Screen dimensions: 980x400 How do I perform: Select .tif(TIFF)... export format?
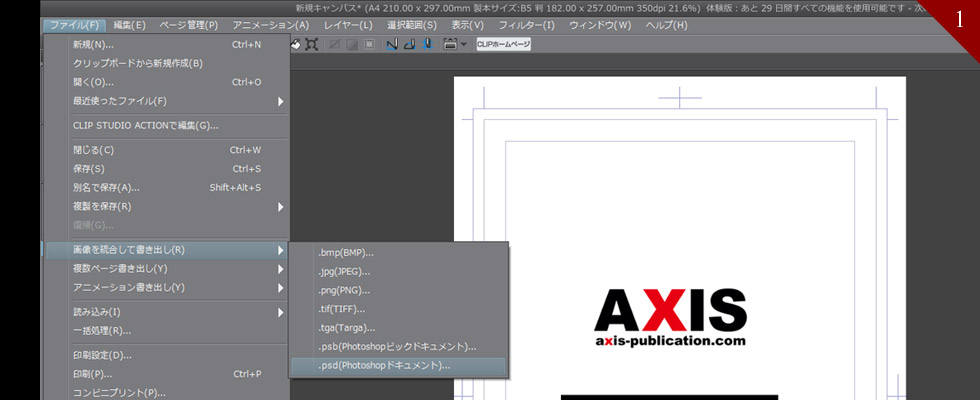point(399,309)
